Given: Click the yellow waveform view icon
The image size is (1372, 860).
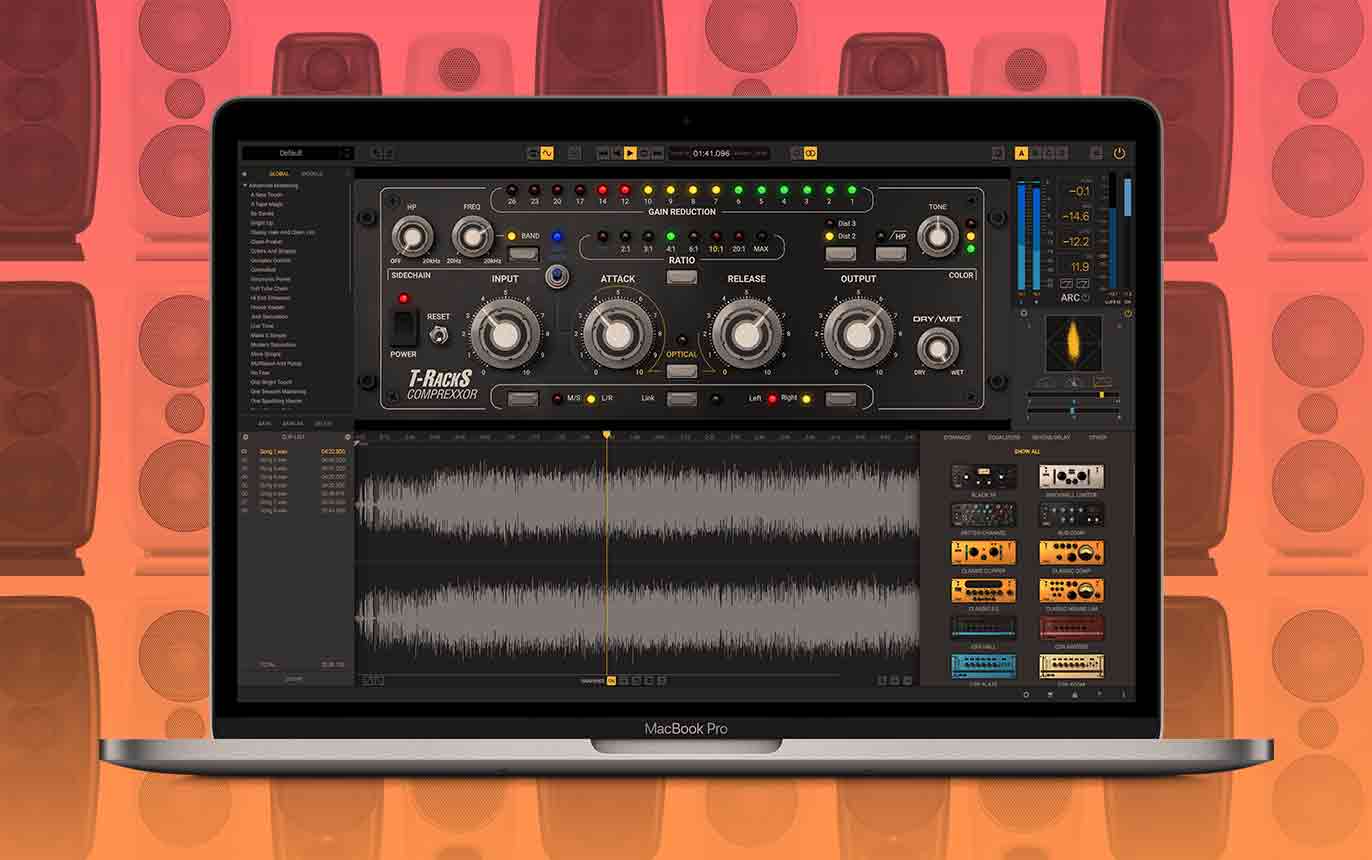Looking at the screenshot, I should pyautogui.click(x=547, y=153).
